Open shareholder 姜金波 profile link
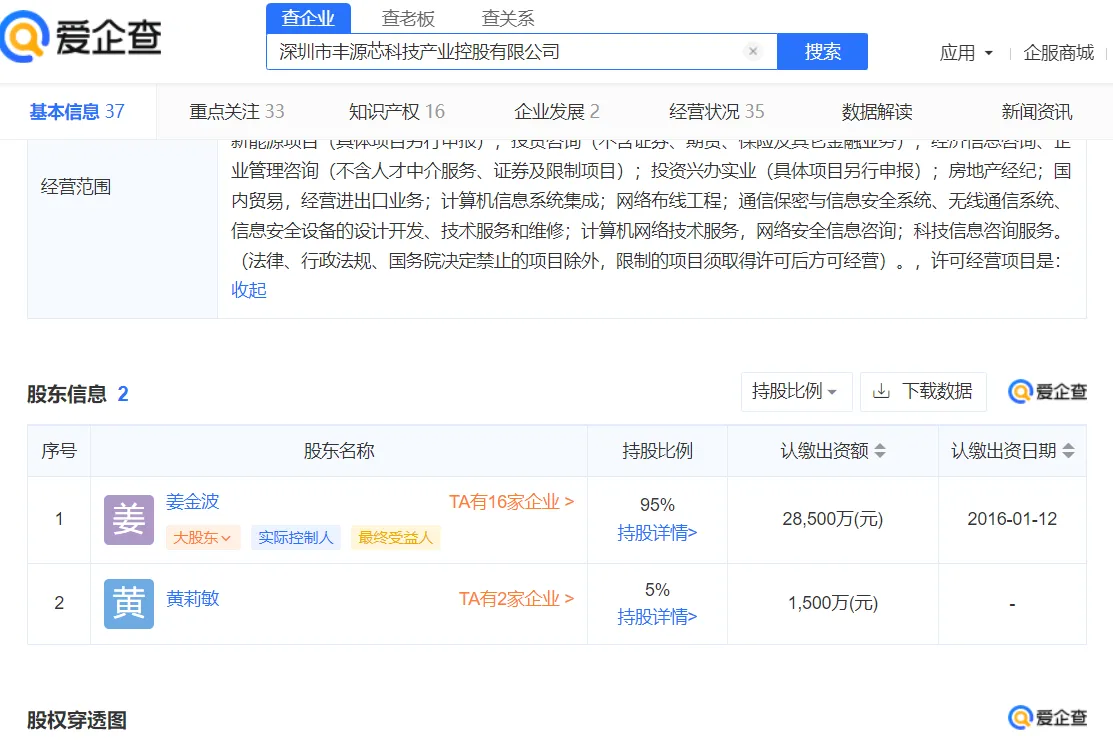 coord(192,502)
